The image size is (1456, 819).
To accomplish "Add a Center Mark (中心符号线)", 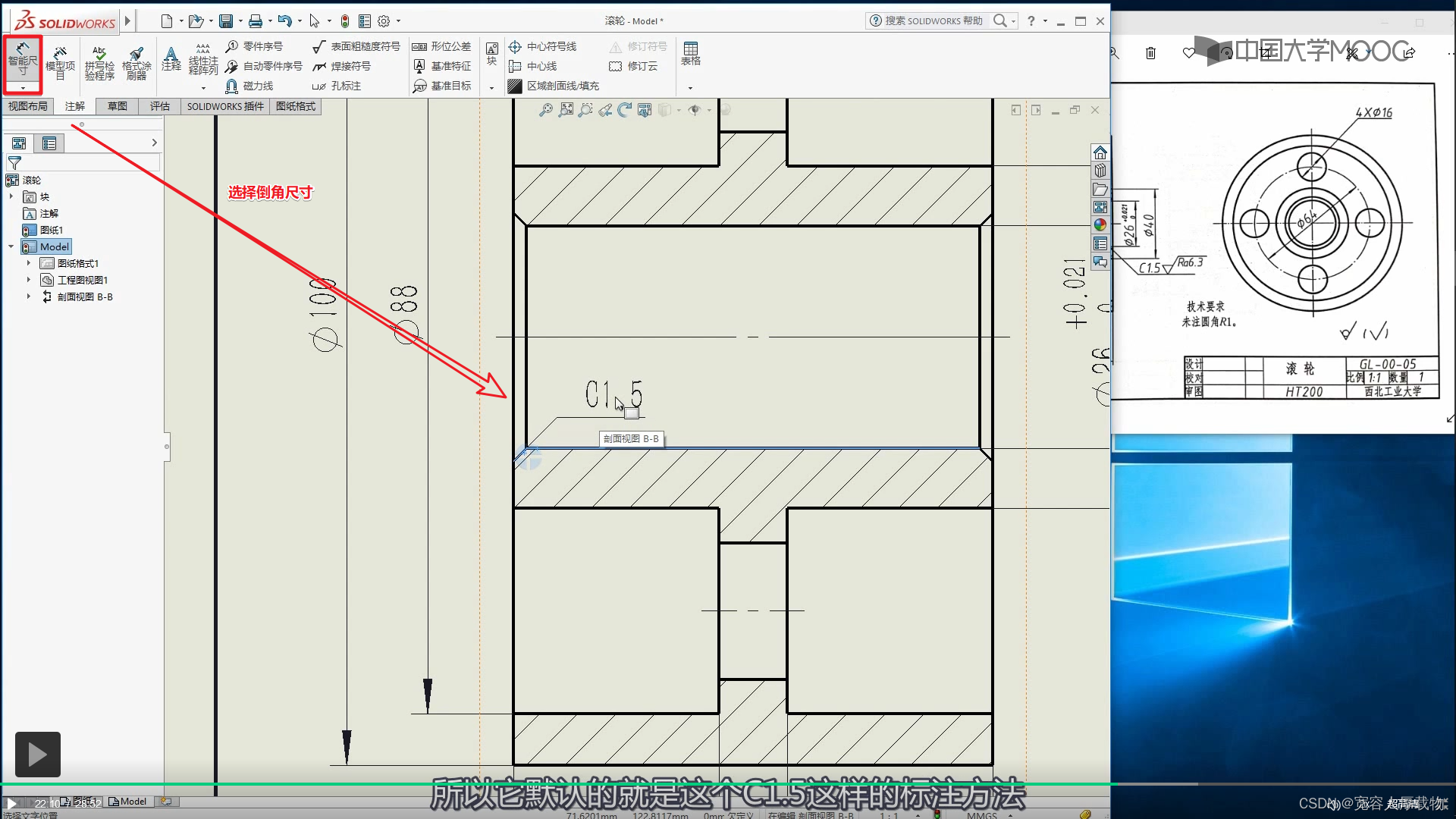I will tap(542, 46).
